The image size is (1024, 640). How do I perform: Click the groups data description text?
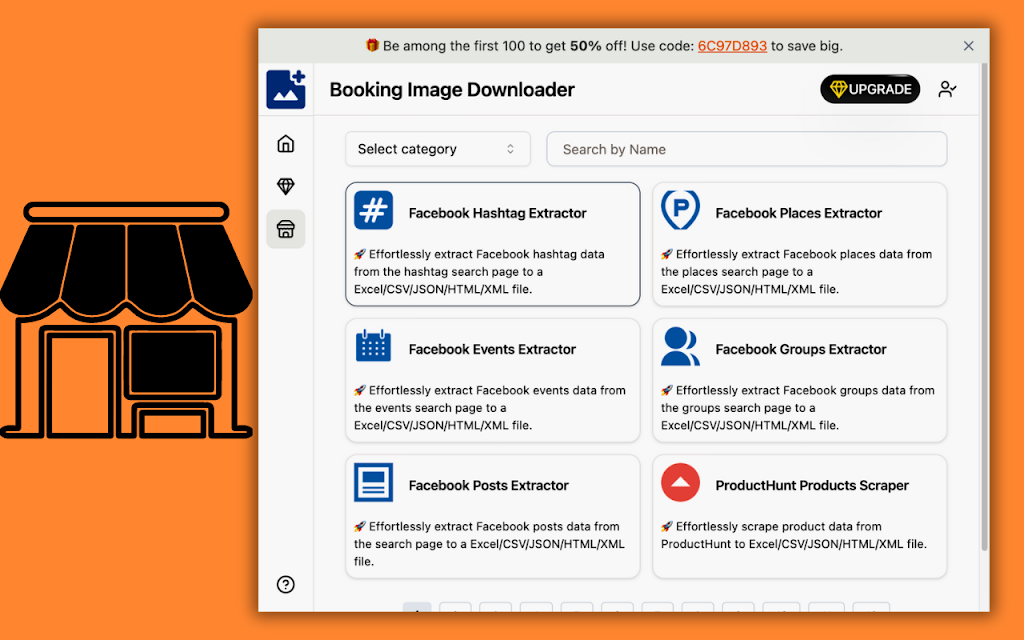click(x=798, y=408)
